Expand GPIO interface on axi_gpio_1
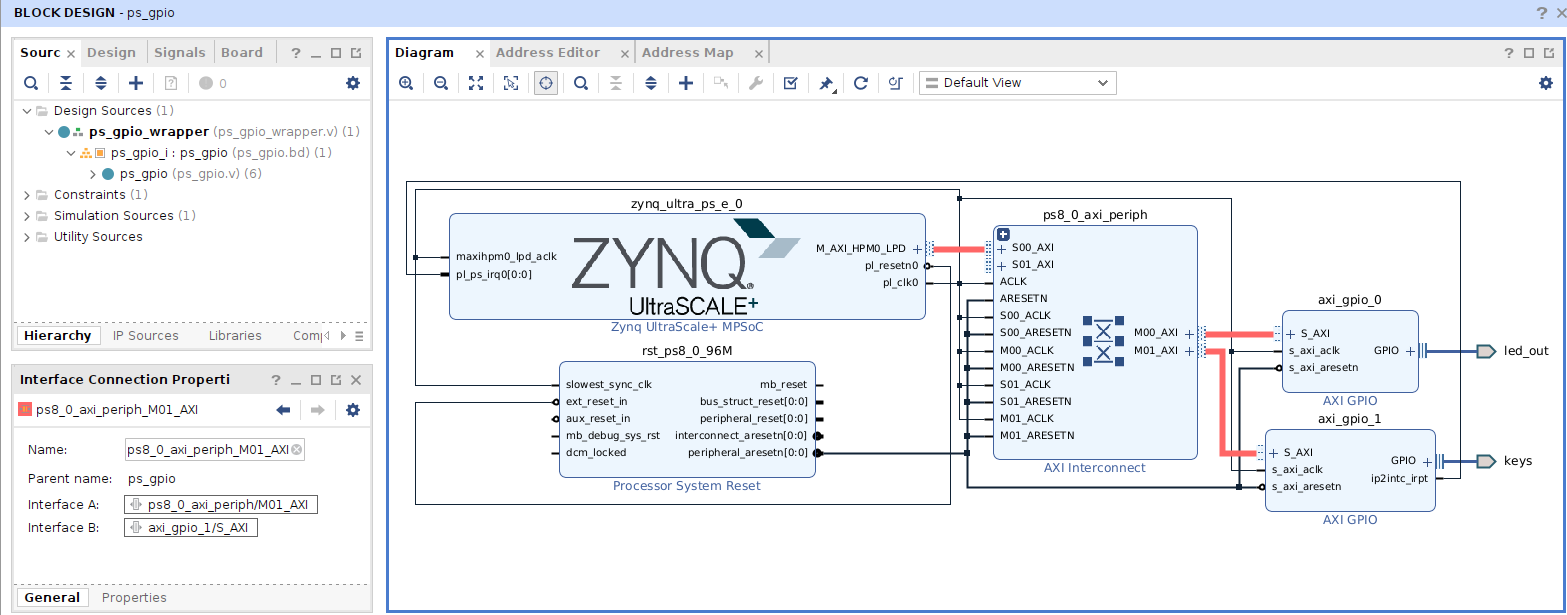 click(1427, 461)
